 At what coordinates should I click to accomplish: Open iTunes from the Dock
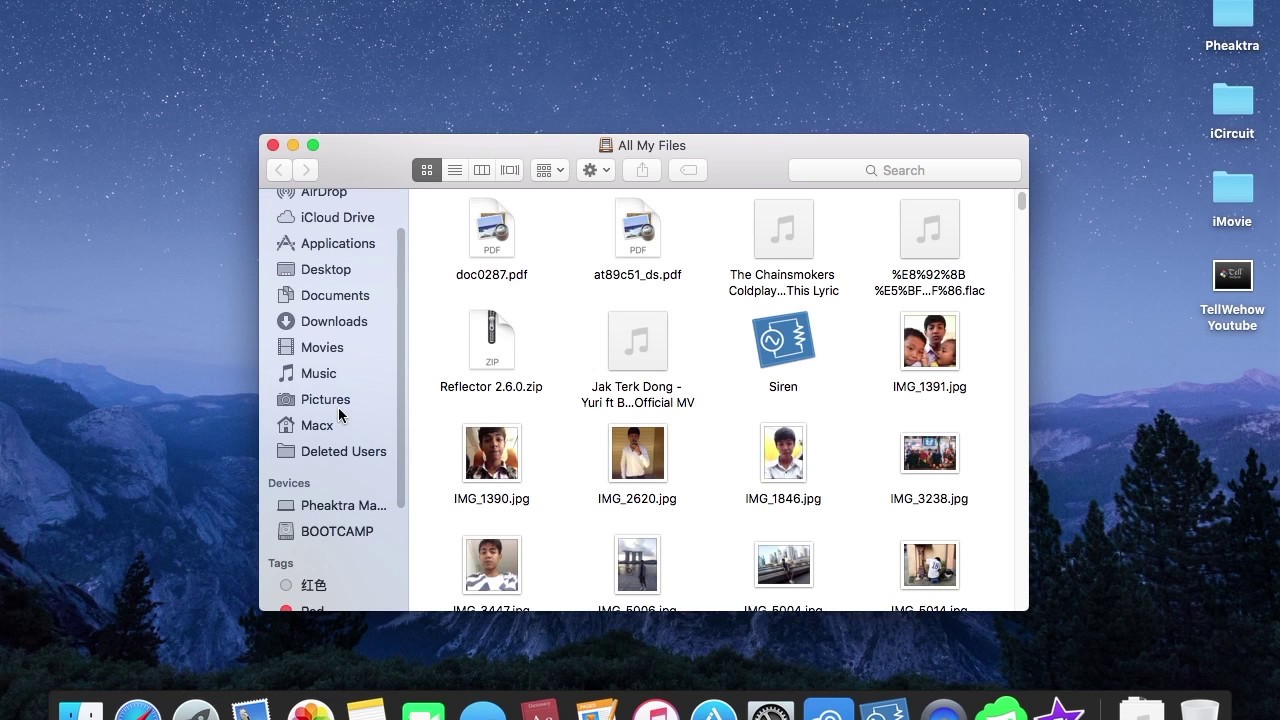(x=656, y=709)
